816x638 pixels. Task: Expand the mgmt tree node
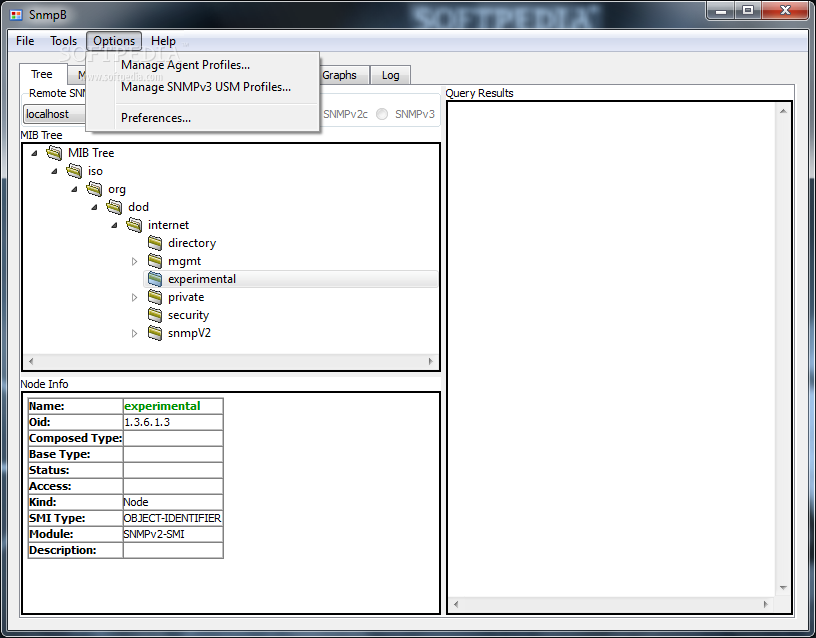click(134, 261)
